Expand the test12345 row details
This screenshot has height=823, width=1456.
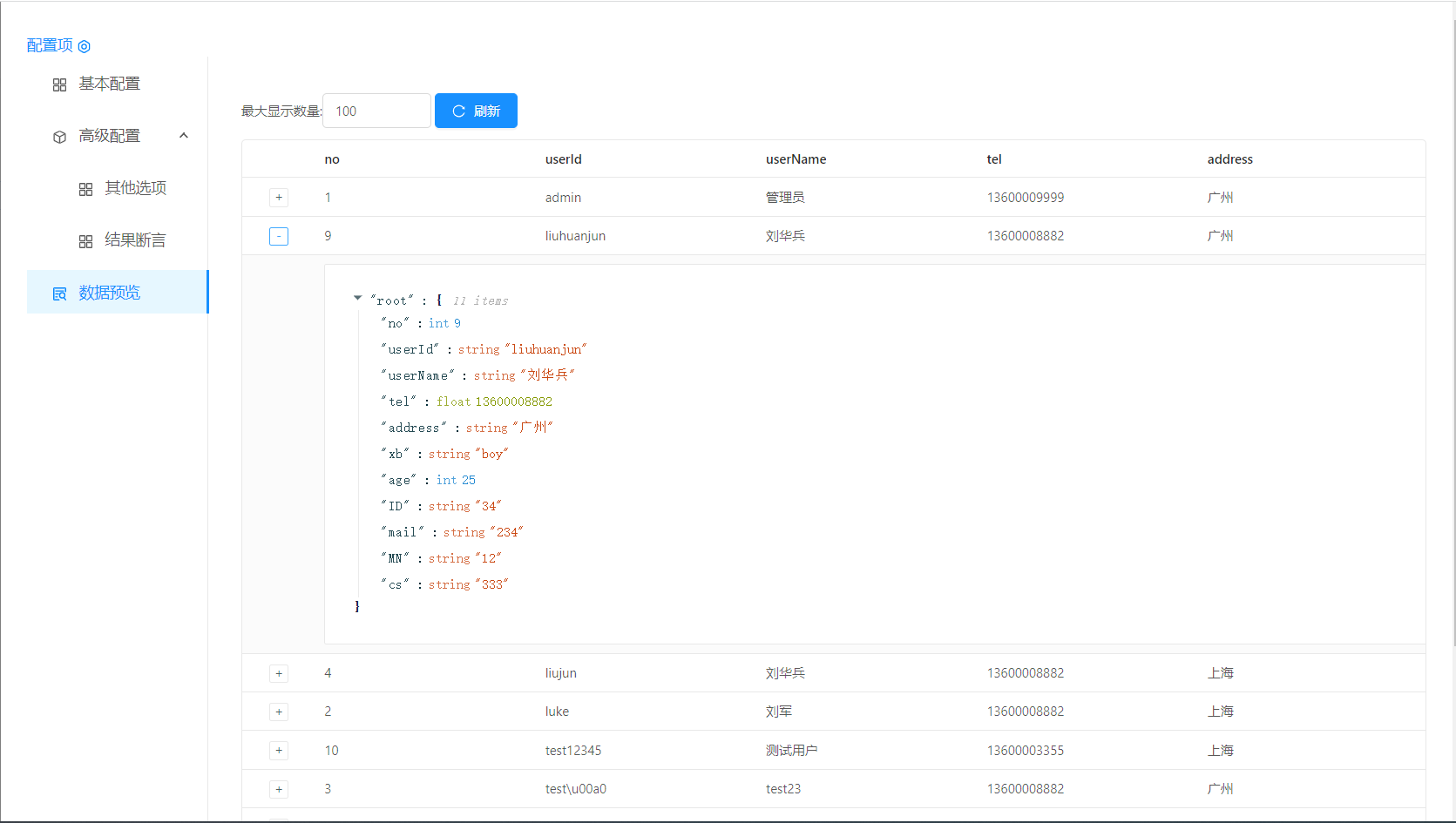pos(279,750)
